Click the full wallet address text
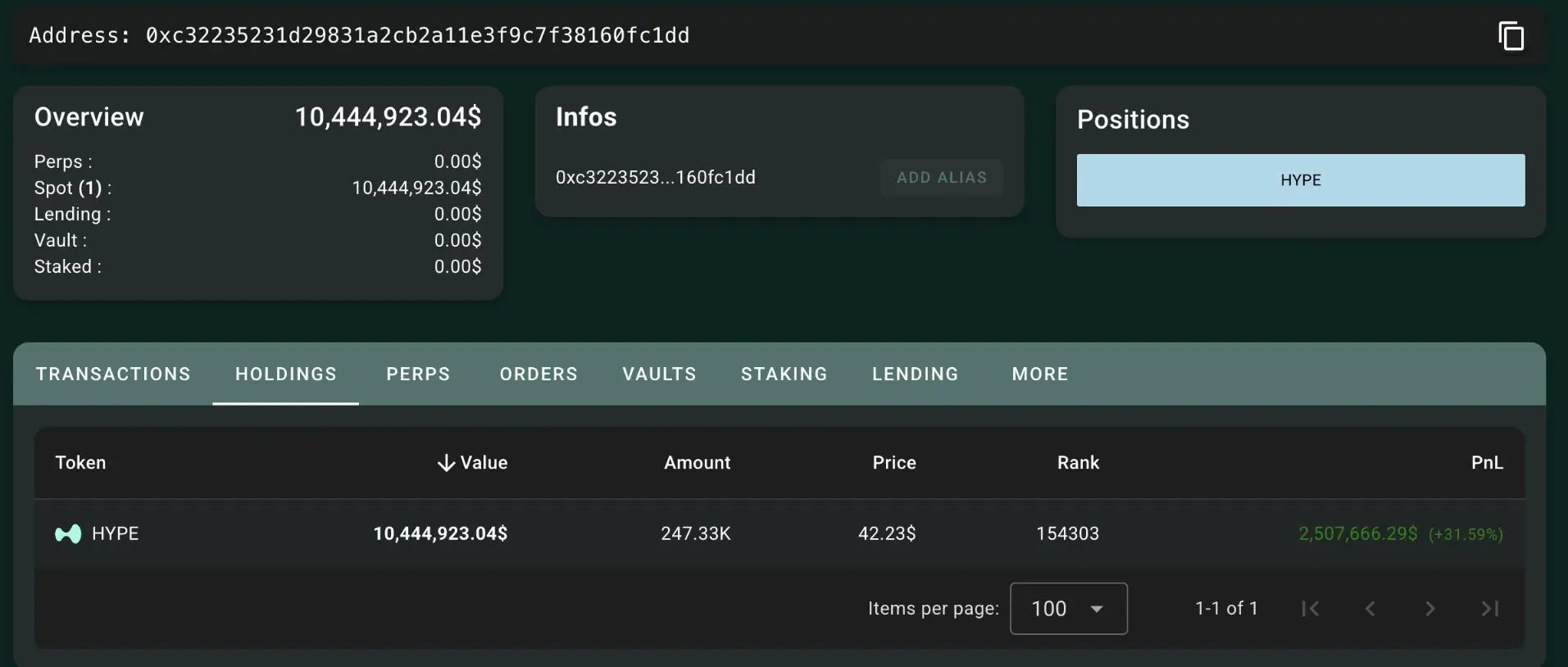The width and height of the screenshot is (1568, 667). 417,36
